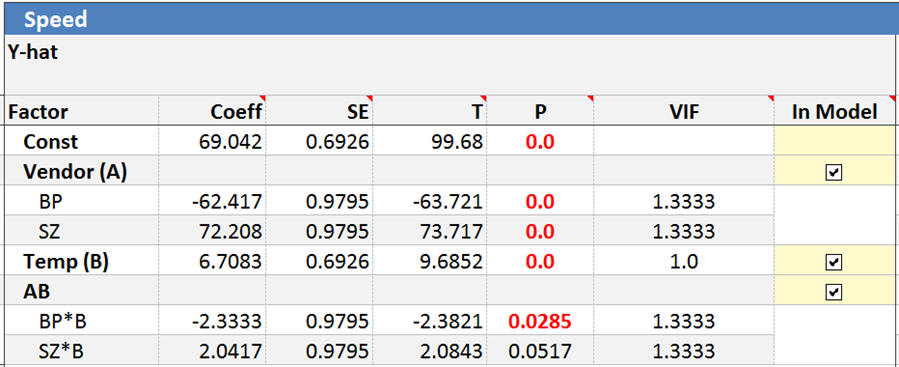Select BP coefficient -62.417

(227, 202)
